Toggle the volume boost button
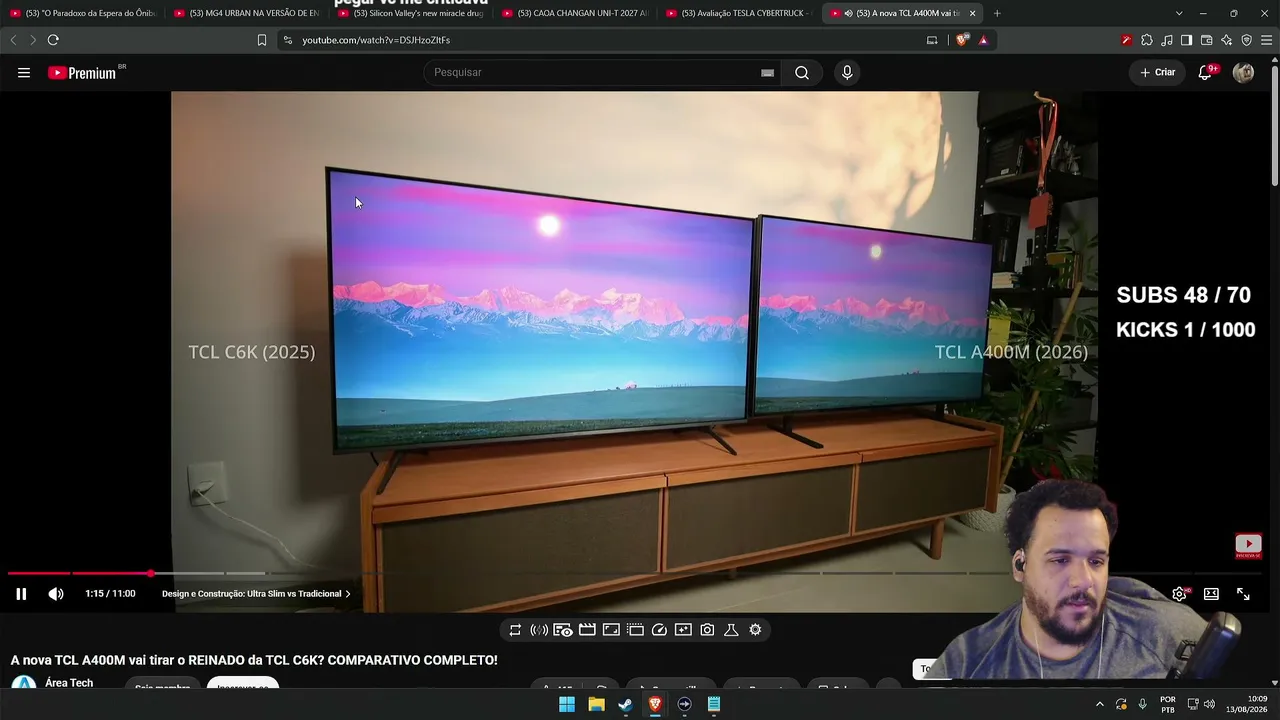The image size is (1280, 720). pyautogui.click(x=539, y=630)
